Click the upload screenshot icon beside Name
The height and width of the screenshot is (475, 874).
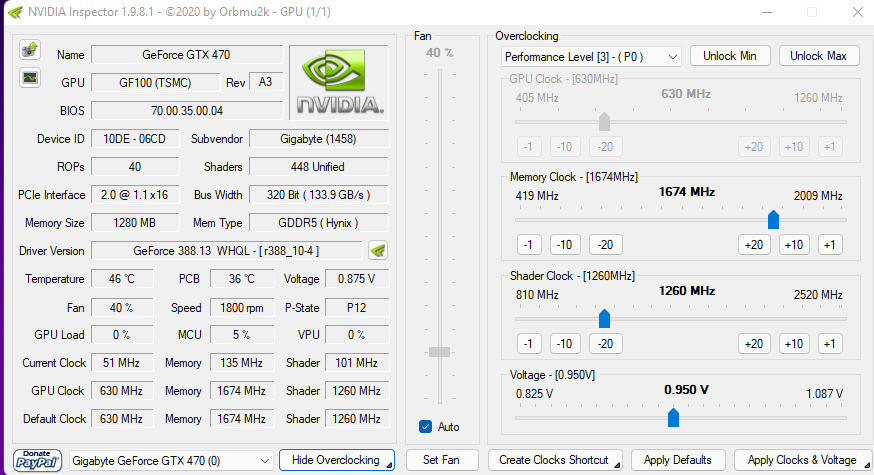[30, 50]
